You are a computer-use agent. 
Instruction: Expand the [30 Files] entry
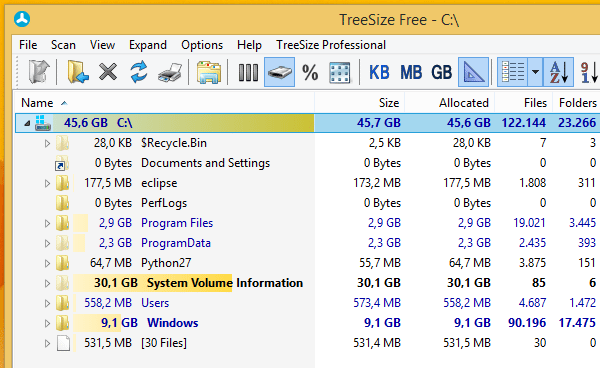(47, 343)
